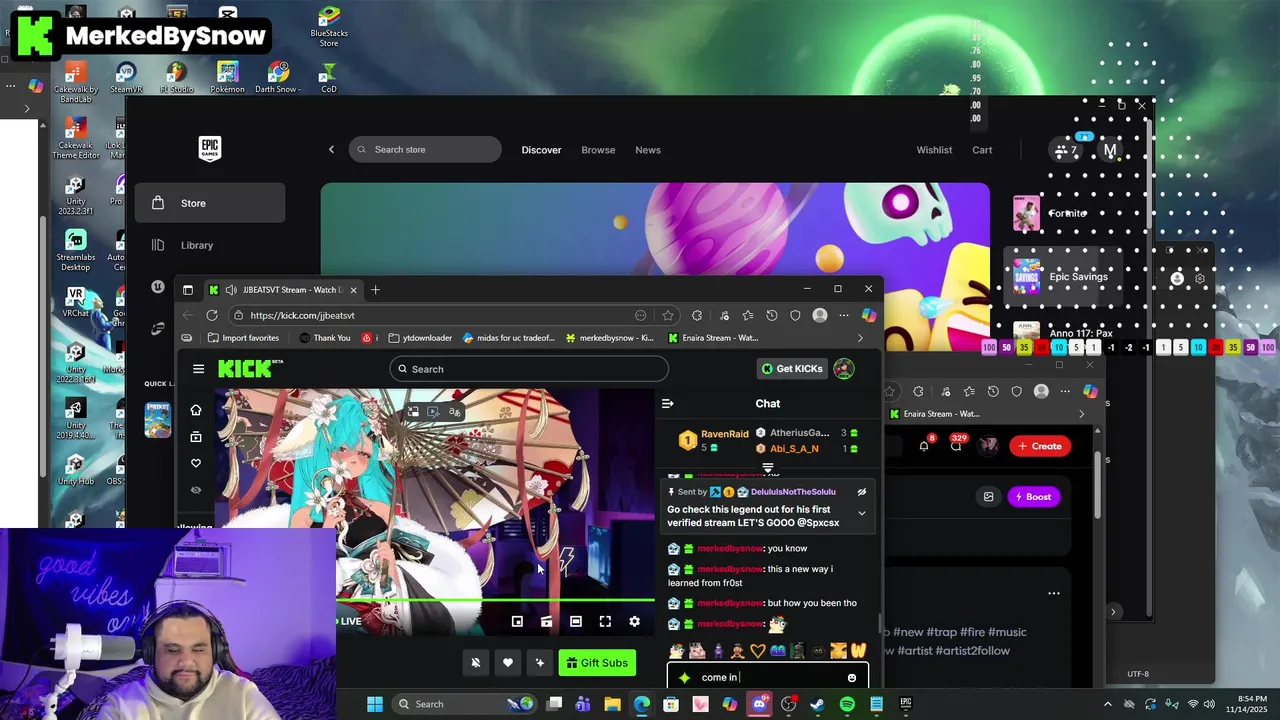
Task: Toggle fullscreen on the stream player
Action: (605, 622)
